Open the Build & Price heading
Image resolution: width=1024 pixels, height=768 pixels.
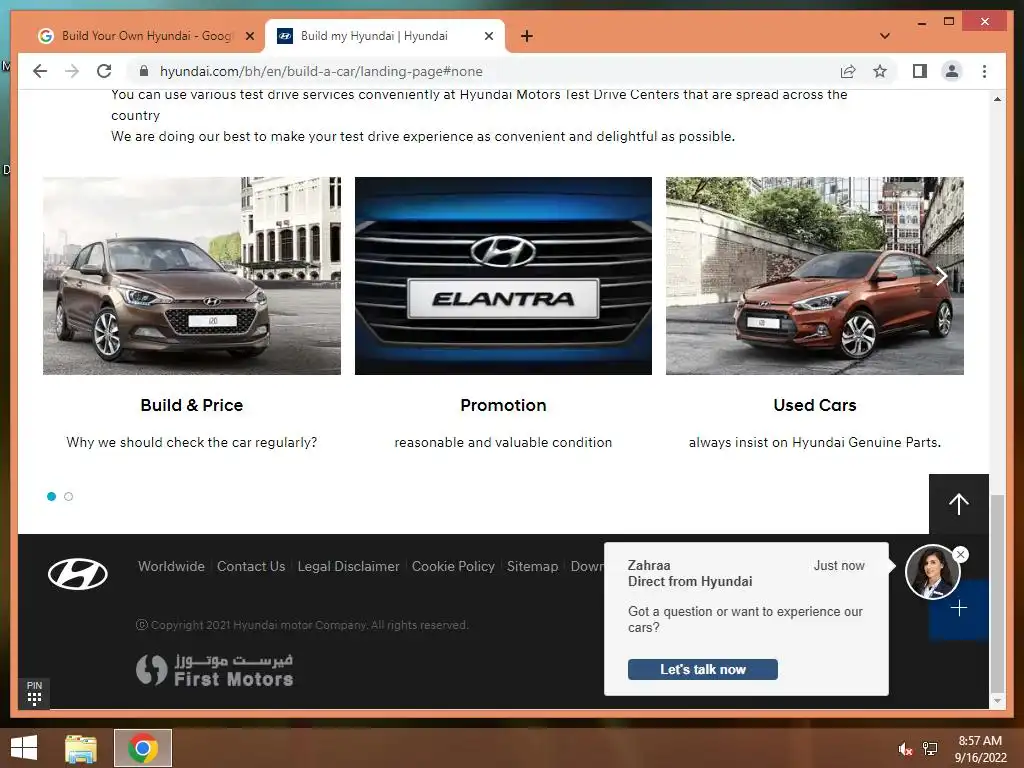point(192,406)
